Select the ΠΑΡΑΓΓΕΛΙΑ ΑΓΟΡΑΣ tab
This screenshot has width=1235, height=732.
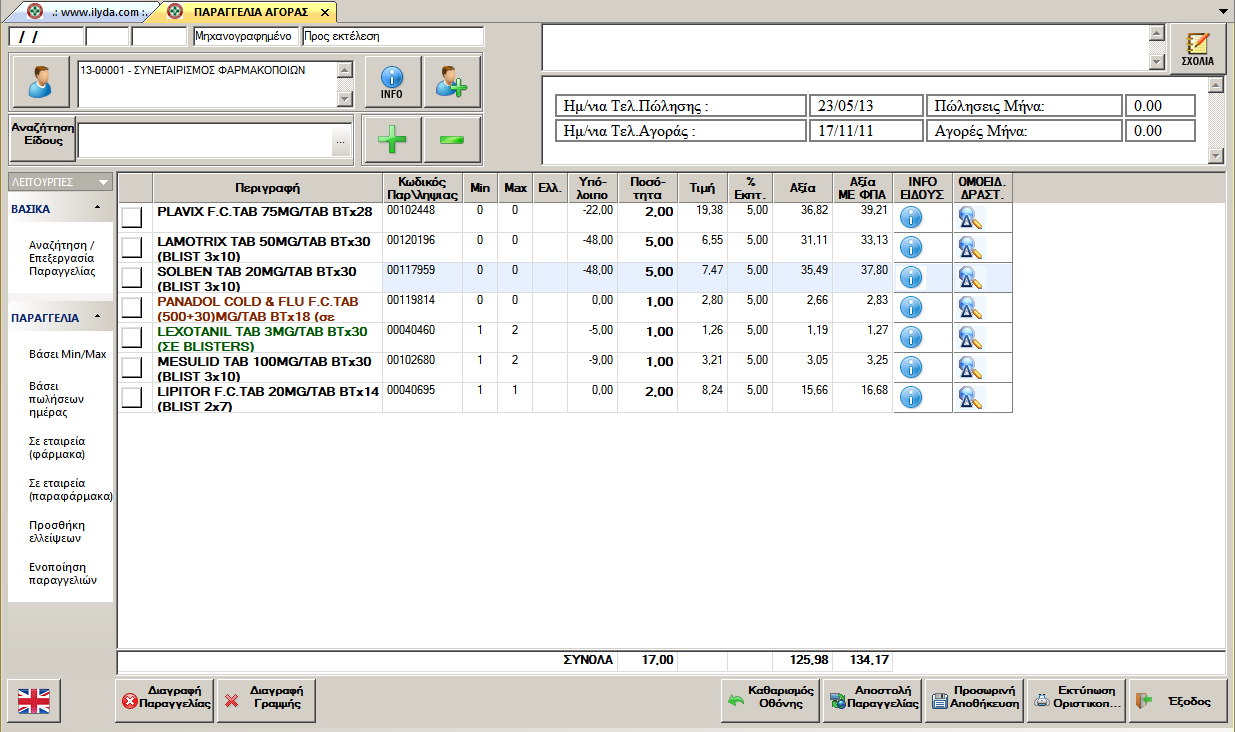[x=248, y=12]
